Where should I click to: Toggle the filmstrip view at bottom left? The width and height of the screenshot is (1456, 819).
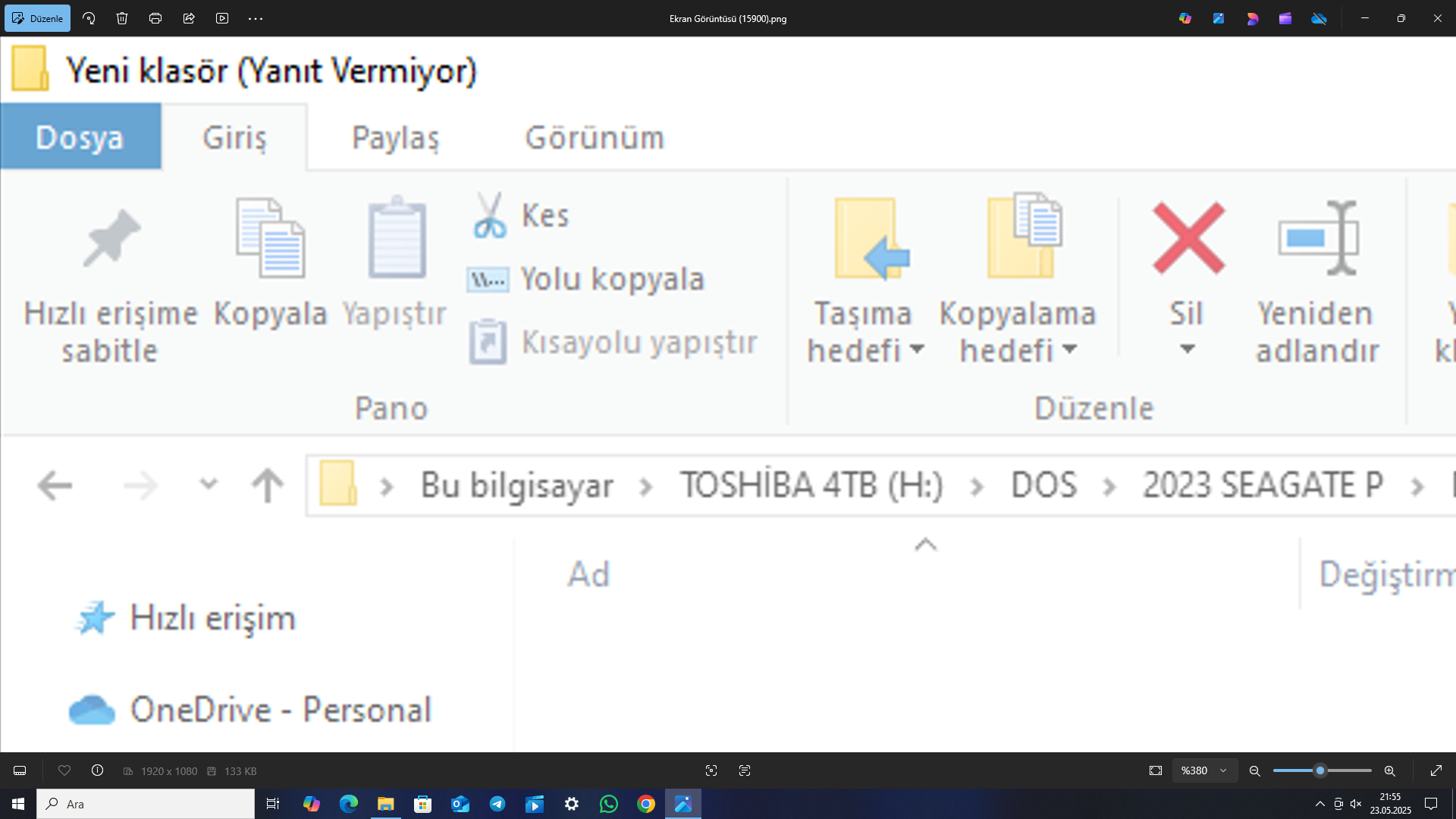coord(20,770)
